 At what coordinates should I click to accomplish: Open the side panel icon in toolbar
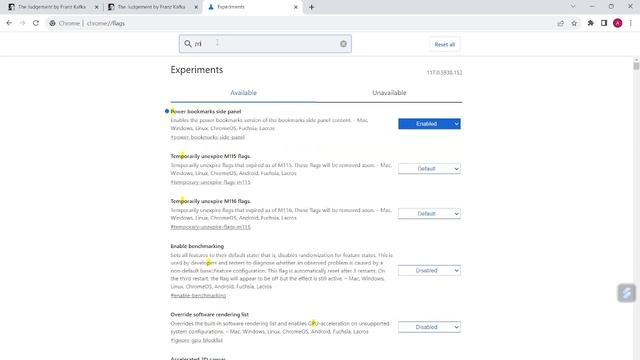(x=604, y=23)
